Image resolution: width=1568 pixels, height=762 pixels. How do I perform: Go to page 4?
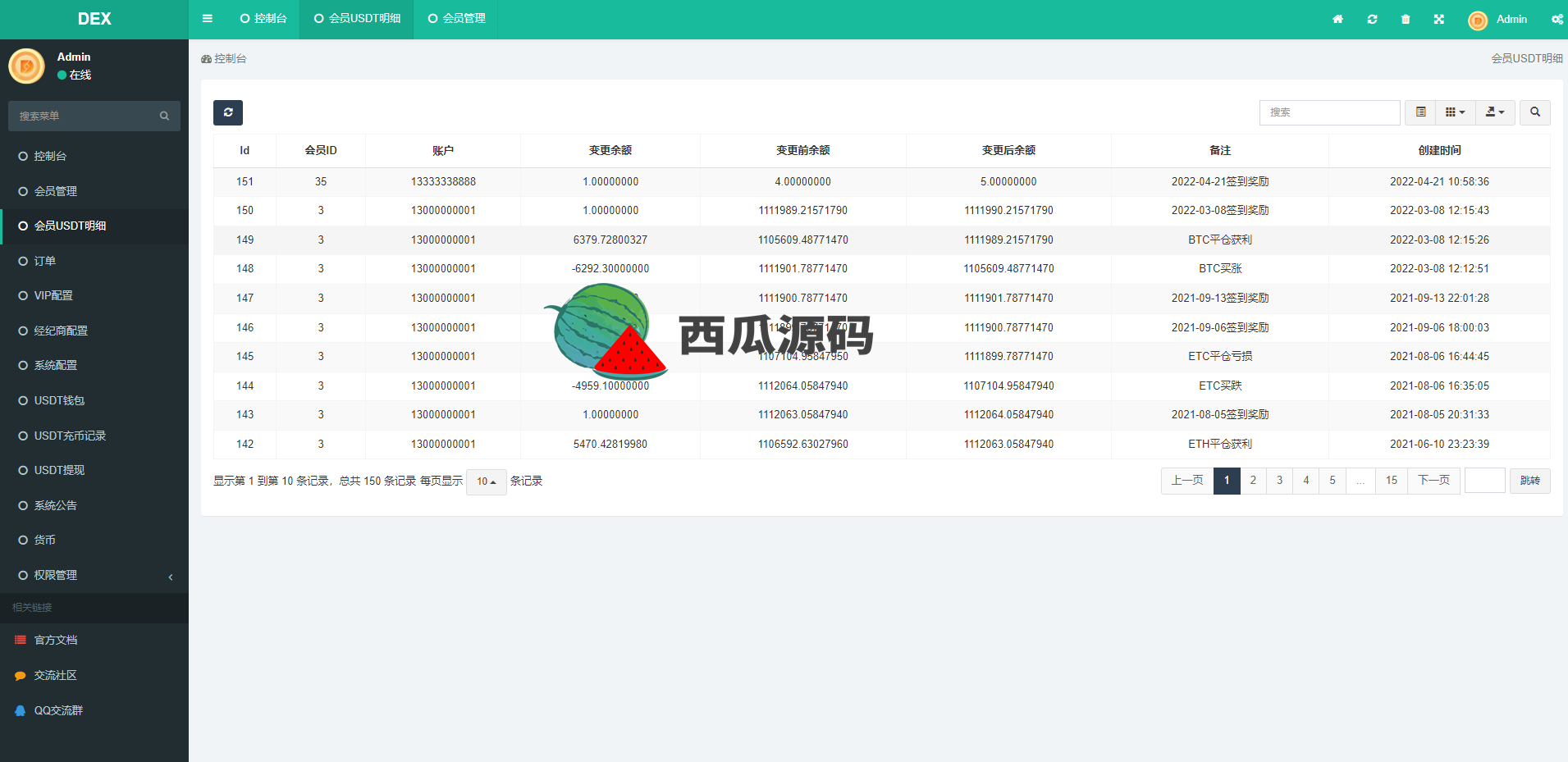[1306, 481]
